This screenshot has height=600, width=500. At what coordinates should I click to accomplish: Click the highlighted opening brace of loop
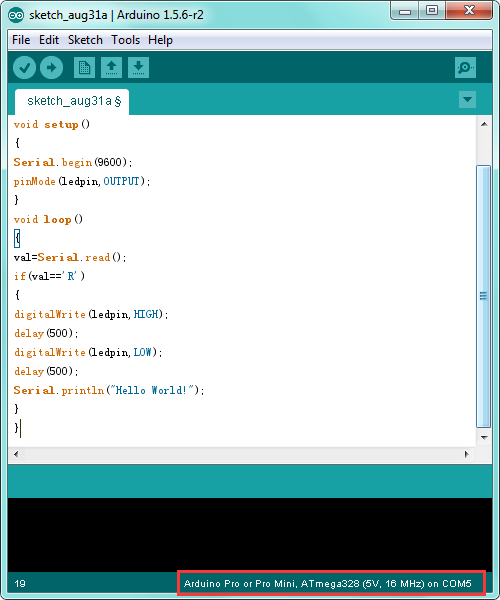click(17, 238)
